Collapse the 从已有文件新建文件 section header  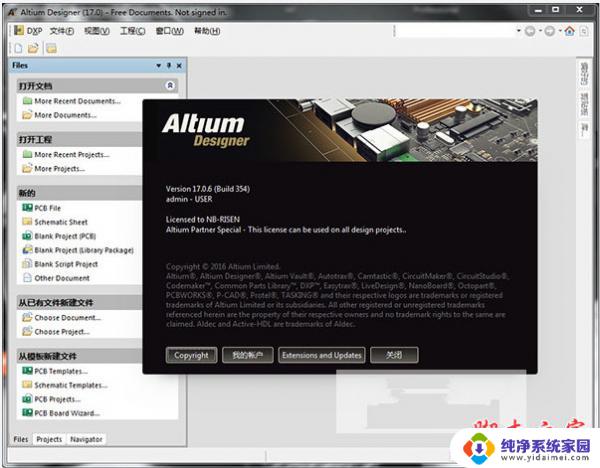click(x=80, y=302)
